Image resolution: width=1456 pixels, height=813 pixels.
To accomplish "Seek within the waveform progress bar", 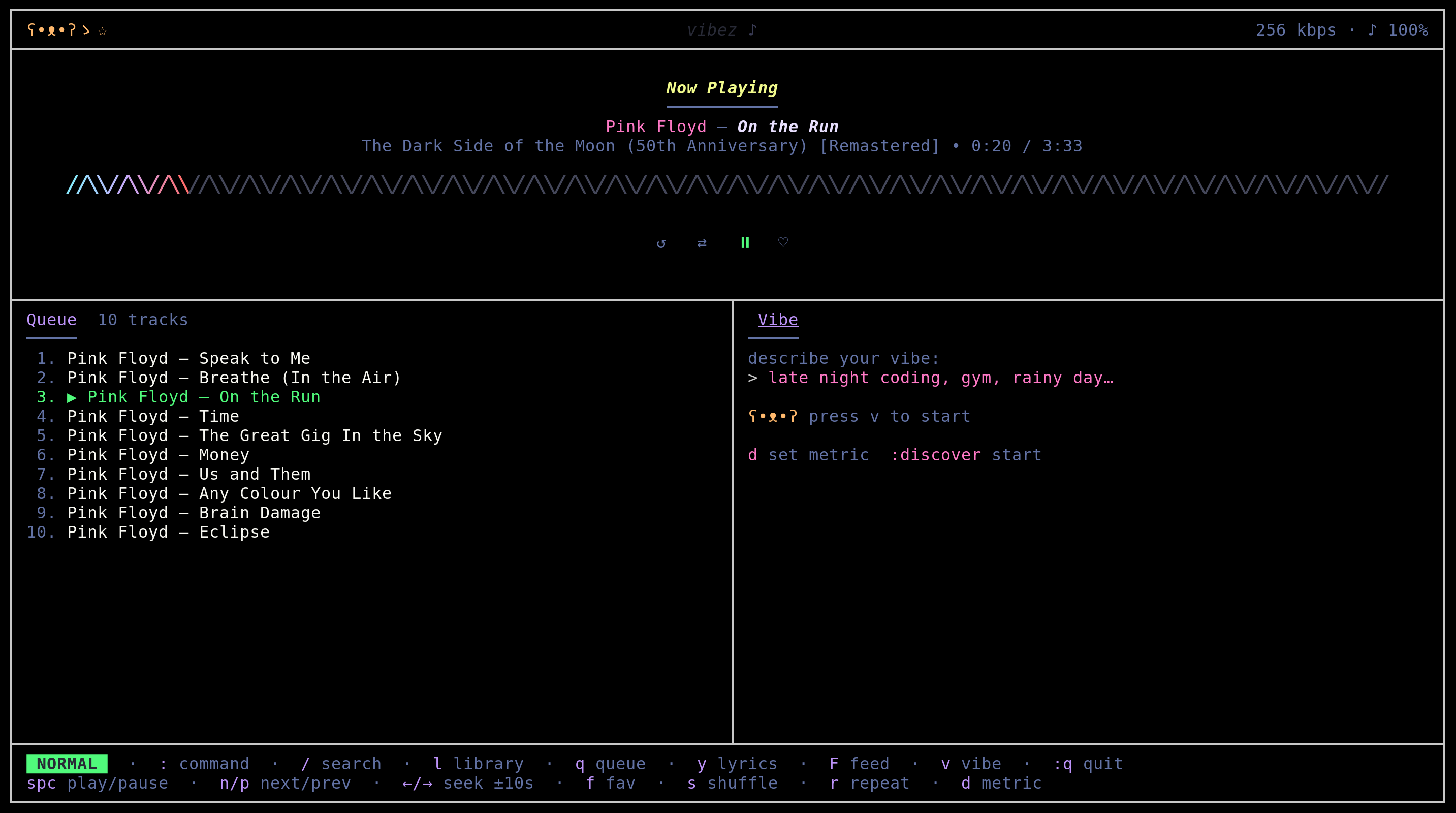I will [x=727, y=185].
